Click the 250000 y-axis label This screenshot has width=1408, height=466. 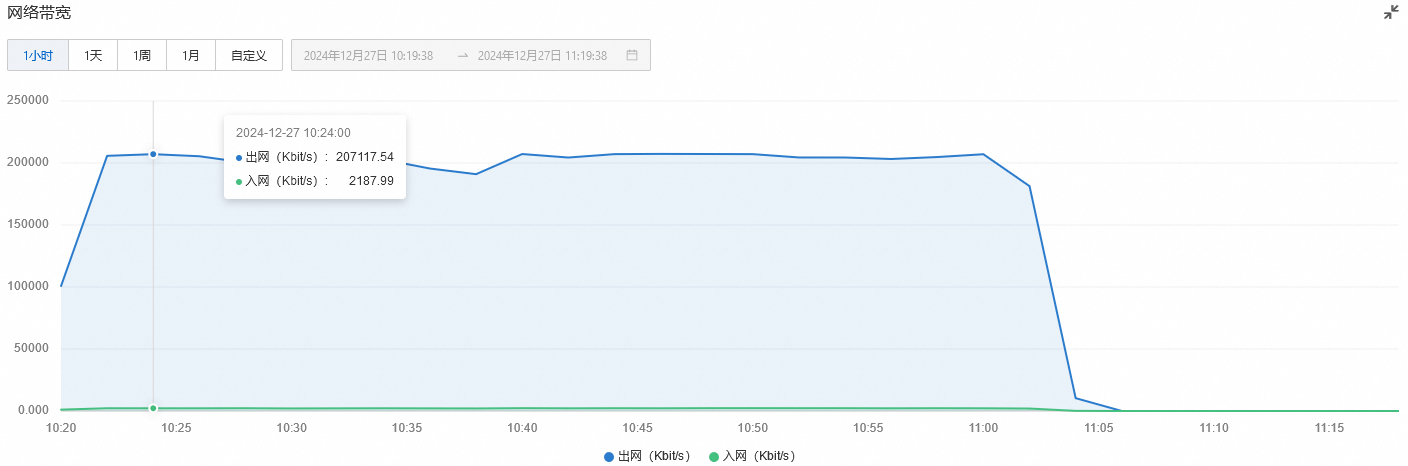27,100
